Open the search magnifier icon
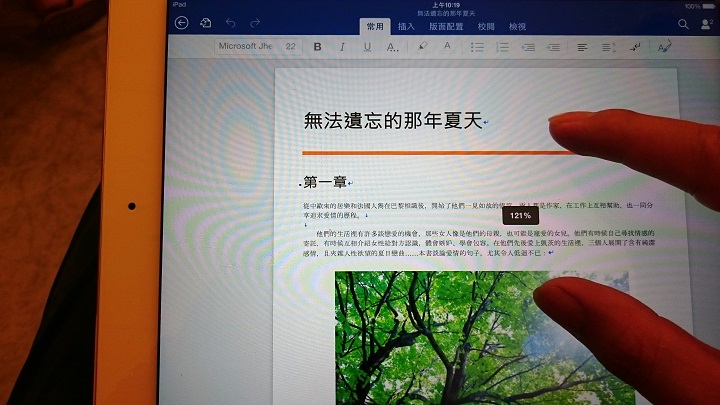This screenshot has height=405, width=720. (683, 24)
